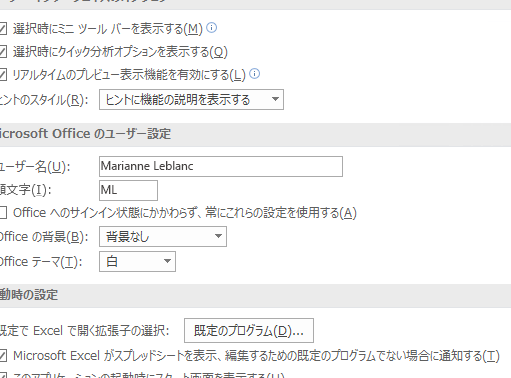
Task: Toggle リアルタイムのプレビュー表示機能を有効にする checkbox
Action: pos(3,75)
